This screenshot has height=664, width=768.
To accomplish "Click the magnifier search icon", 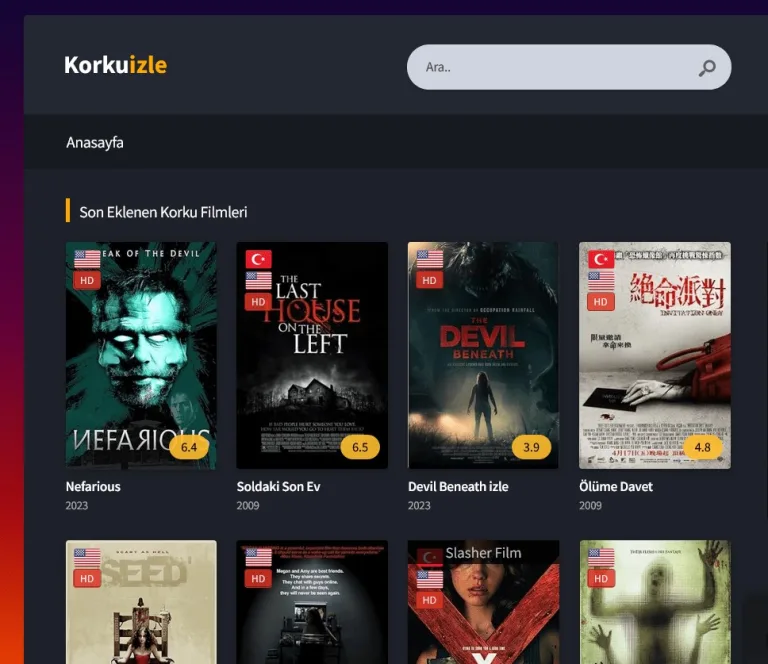I will click(x=707, y=68).
